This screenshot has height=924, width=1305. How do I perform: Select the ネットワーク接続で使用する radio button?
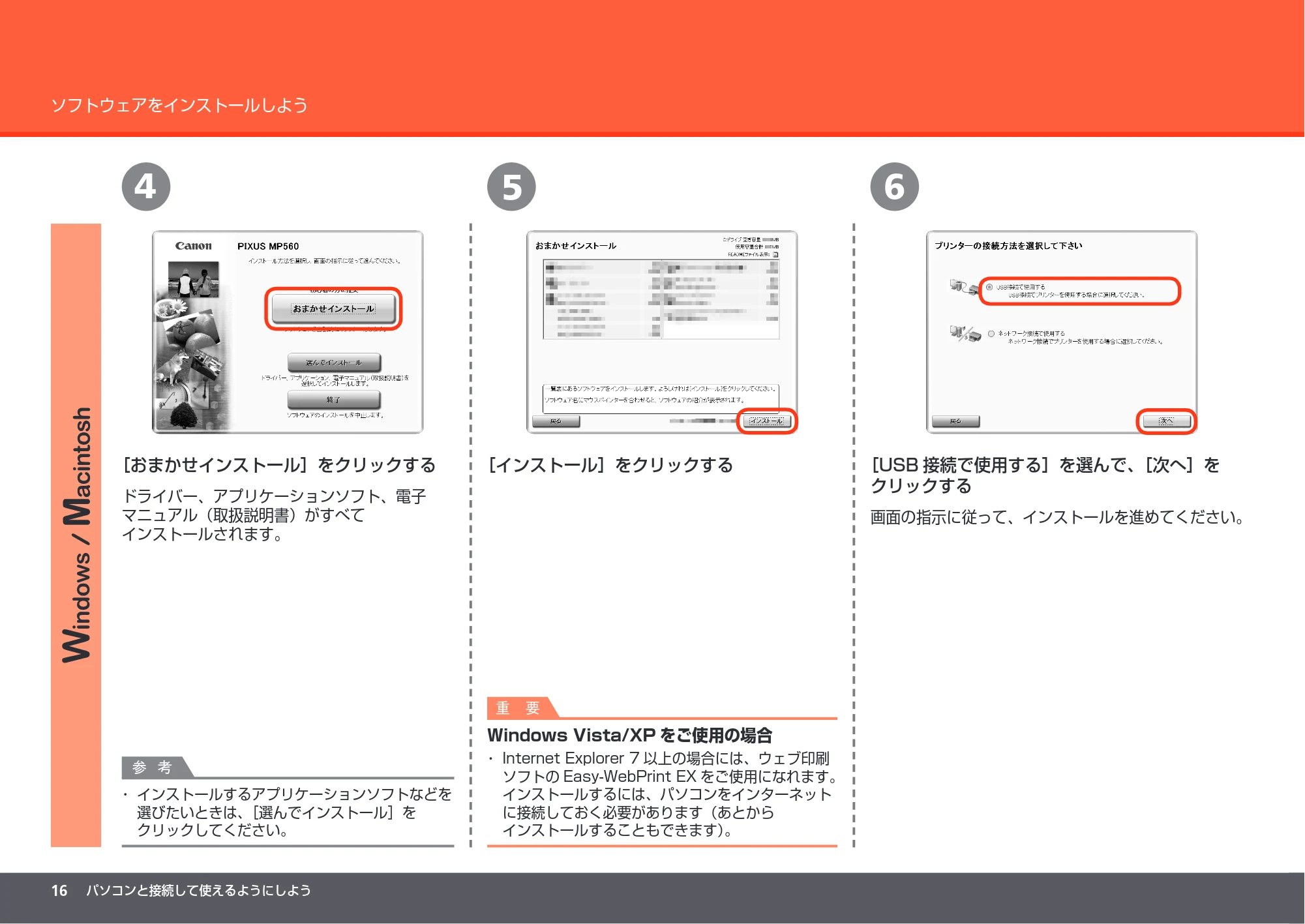click(991, 334)
